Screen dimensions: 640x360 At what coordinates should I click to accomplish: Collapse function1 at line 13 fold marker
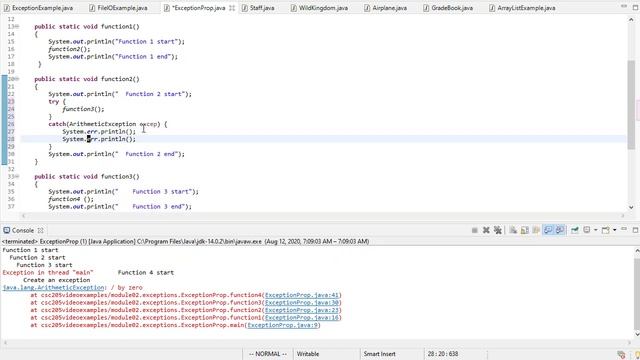pyautogui.click(x=17, y=27)
